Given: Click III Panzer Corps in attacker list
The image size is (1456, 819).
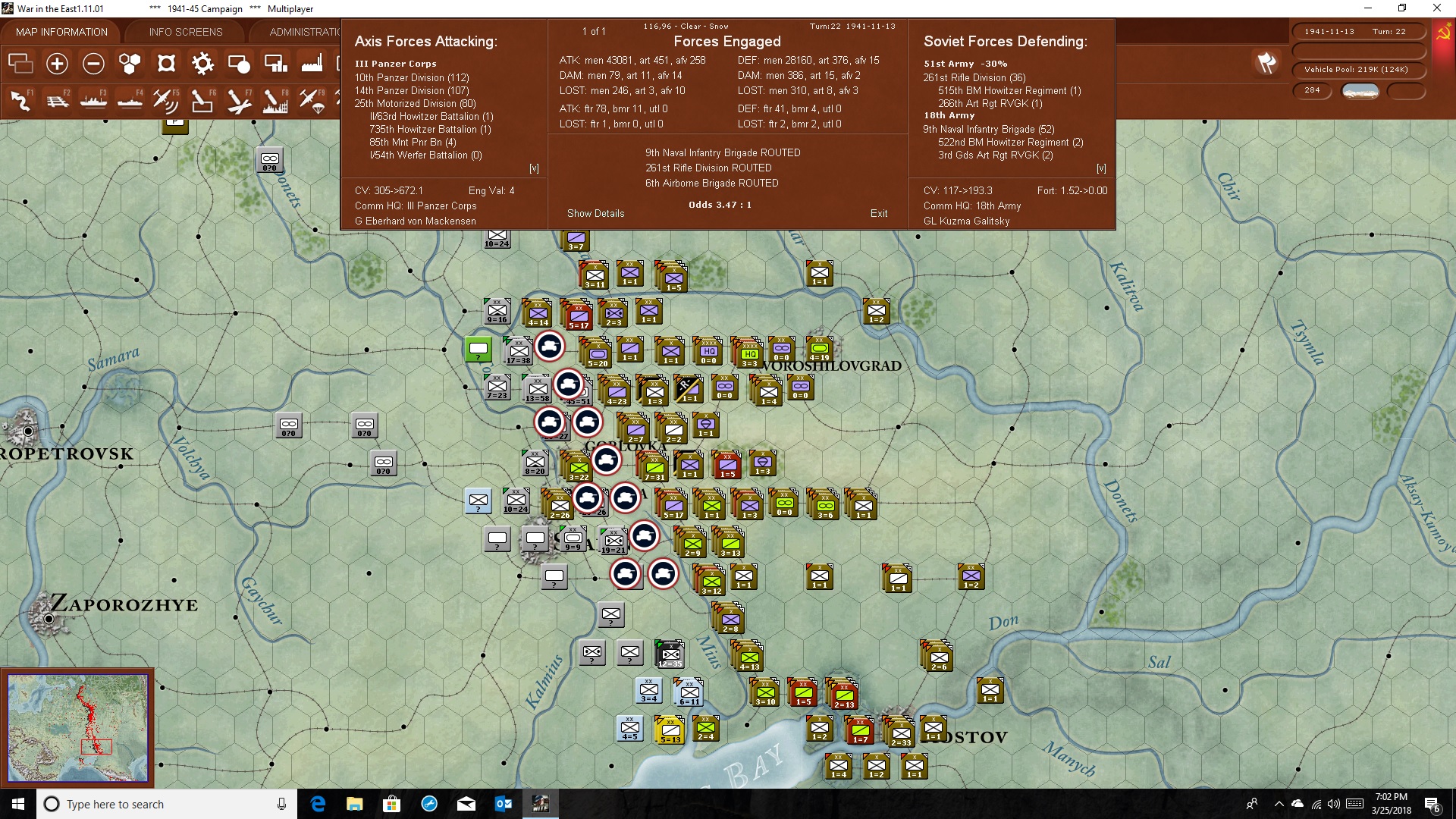Looking at the screenshot, I should 396,64.
